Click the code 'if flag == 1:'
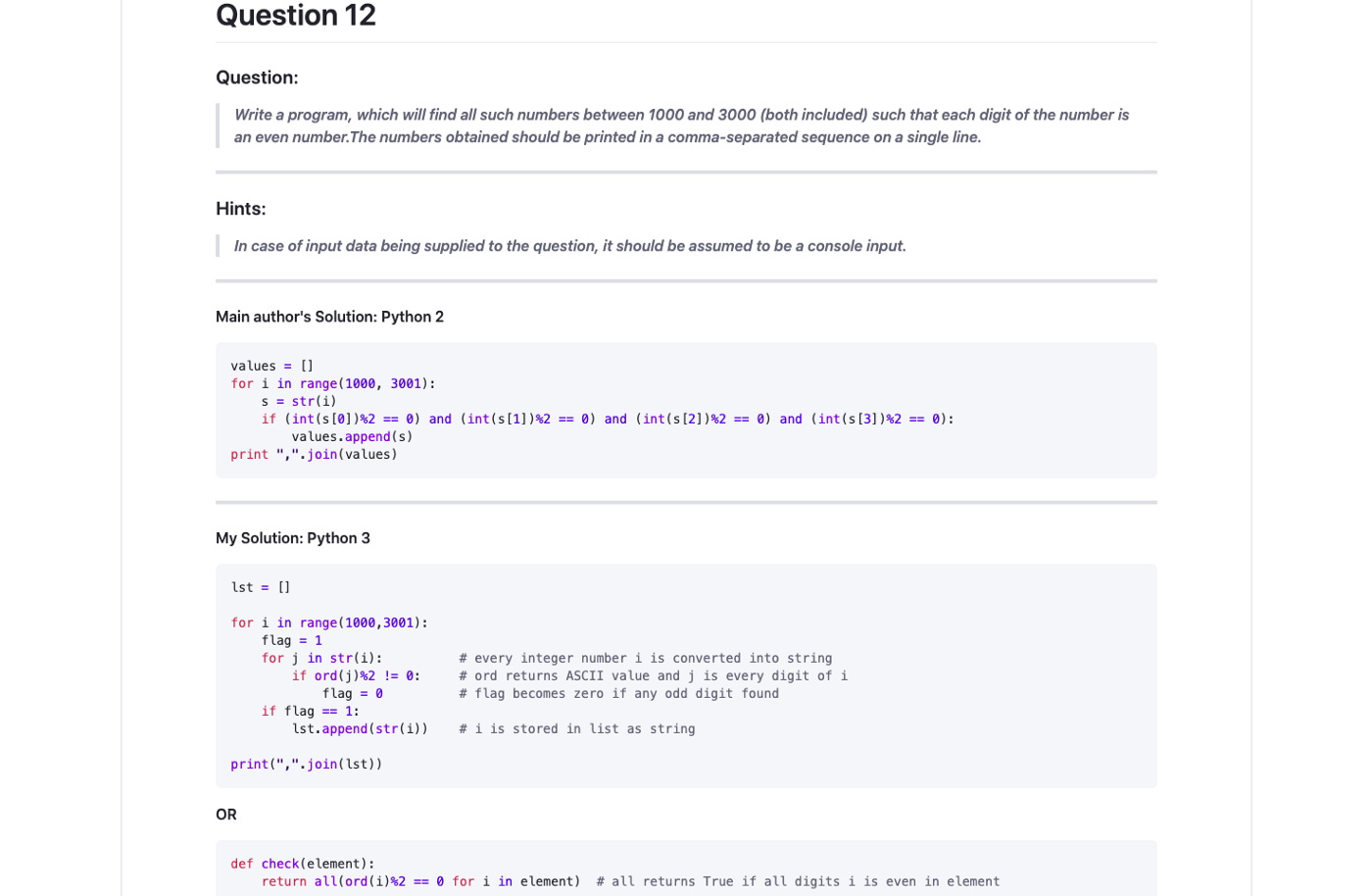 [311, 711]
